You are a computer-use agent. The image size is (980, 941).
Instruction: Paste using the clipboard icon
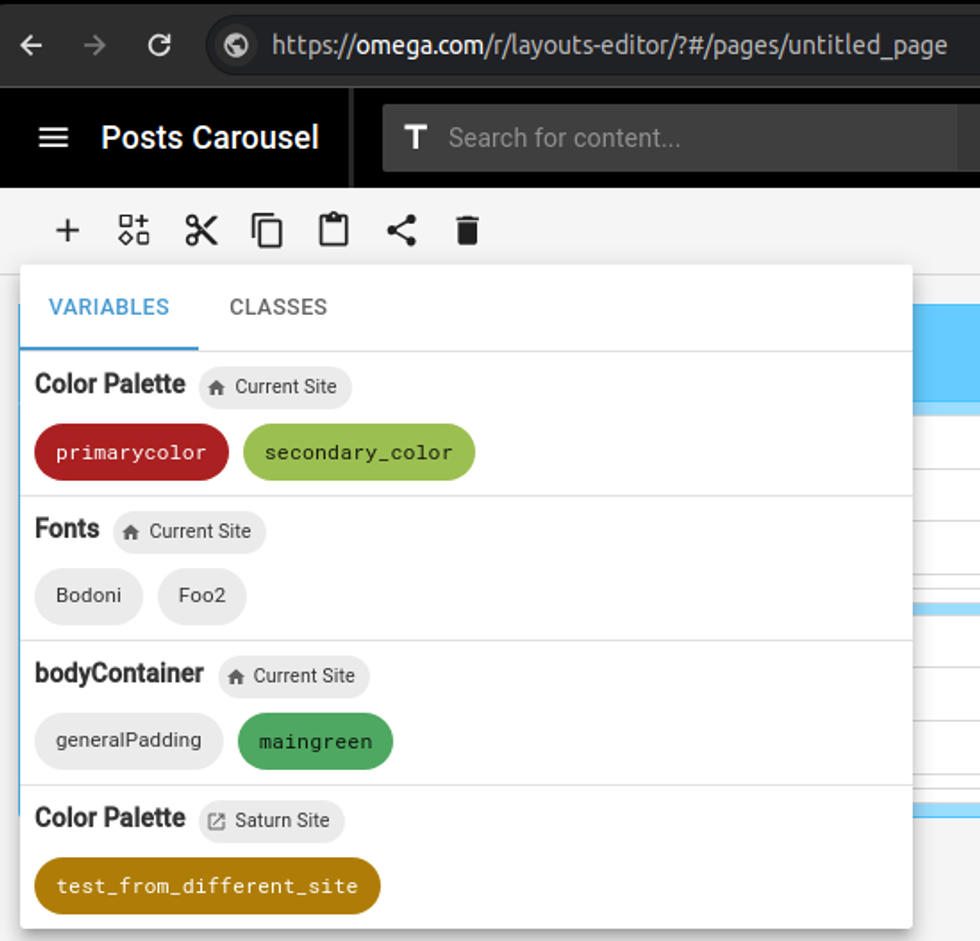[x=334, y=231]
